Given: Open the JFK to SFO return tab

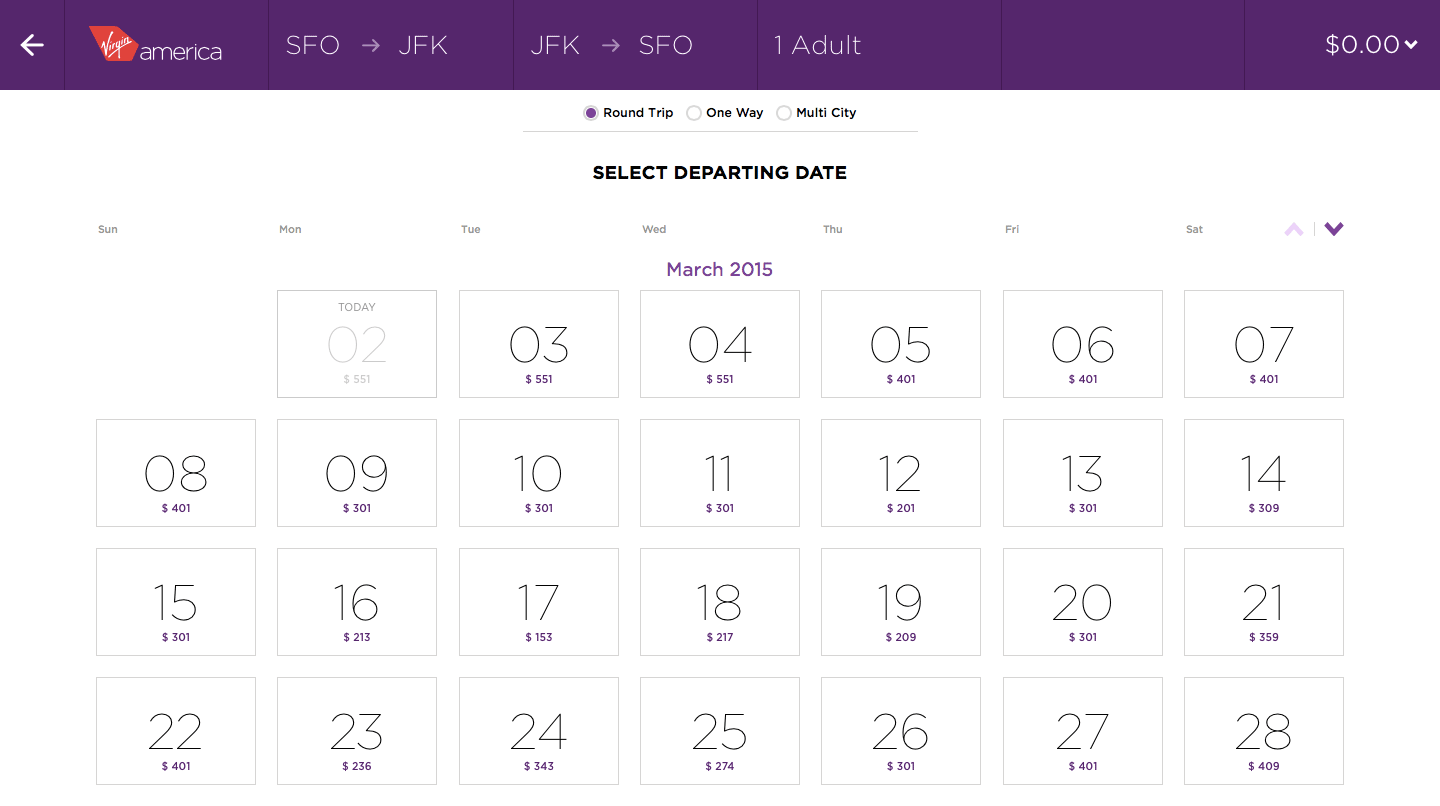Looking at the screenshot, I should (x=611, y=45).
